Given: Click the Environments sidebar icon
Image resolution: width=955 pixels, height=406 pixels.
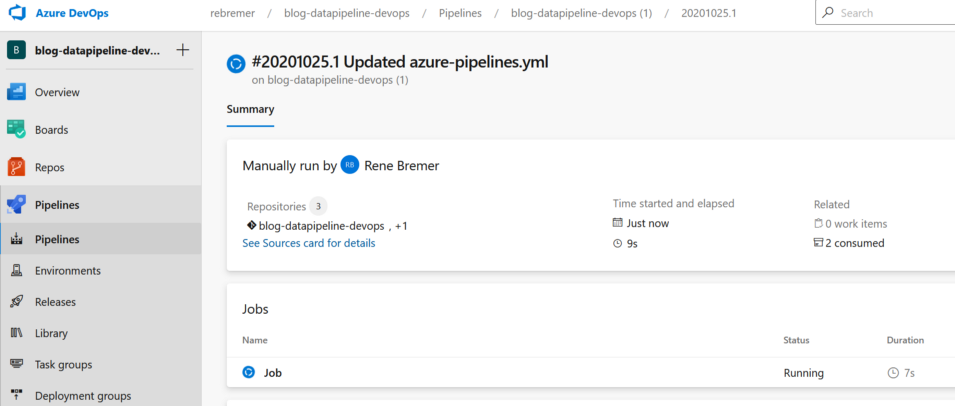Looking at the screenshot, I should click(x=16, y=270).
